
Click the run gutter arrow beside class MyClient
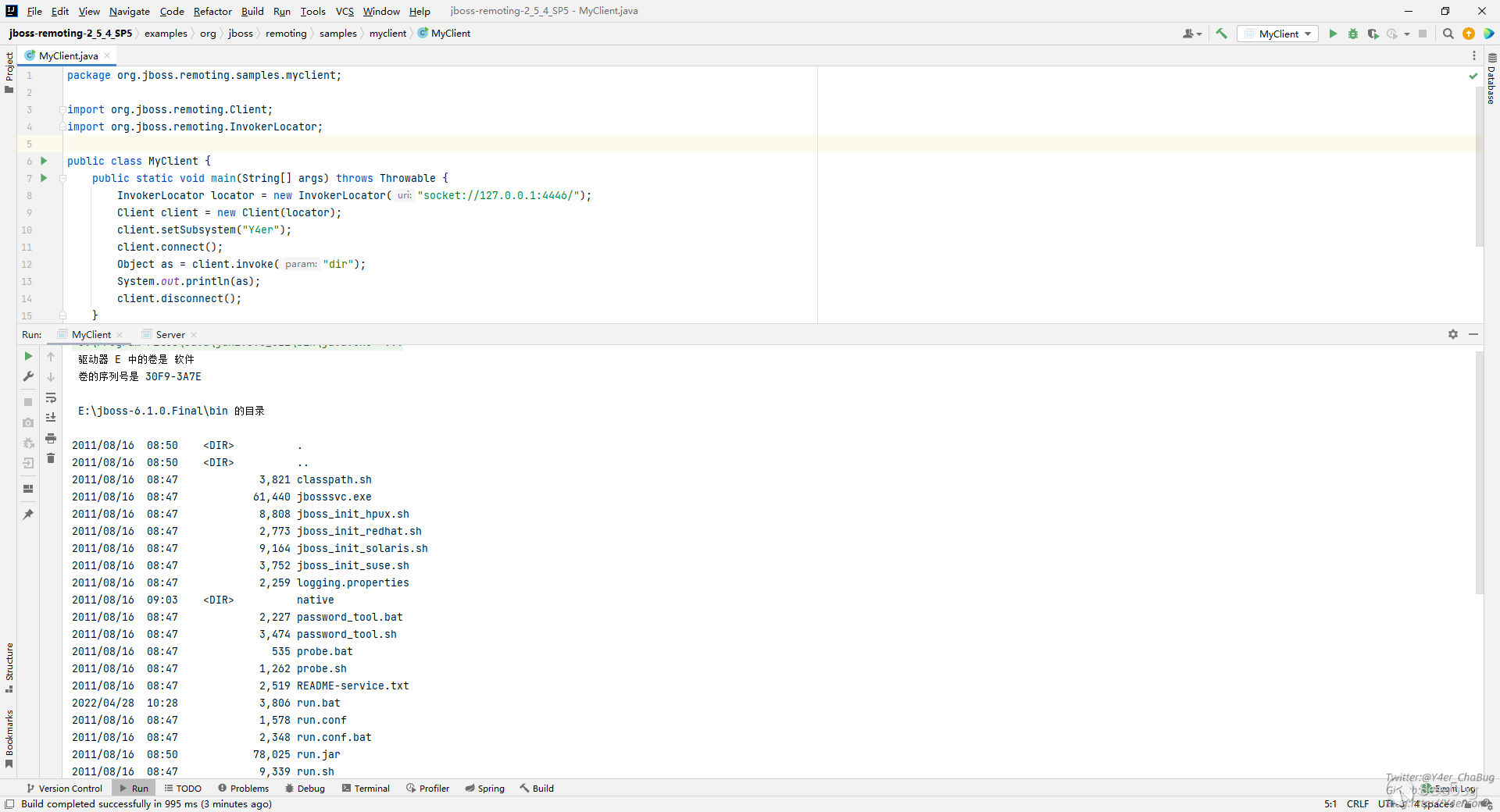pyautogui.click(x=44, y=161)
